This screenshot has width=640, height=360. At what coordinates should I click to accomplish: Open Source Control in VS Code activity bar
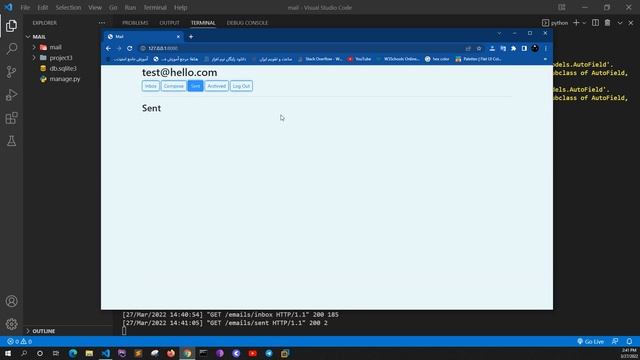coord(11,72)
